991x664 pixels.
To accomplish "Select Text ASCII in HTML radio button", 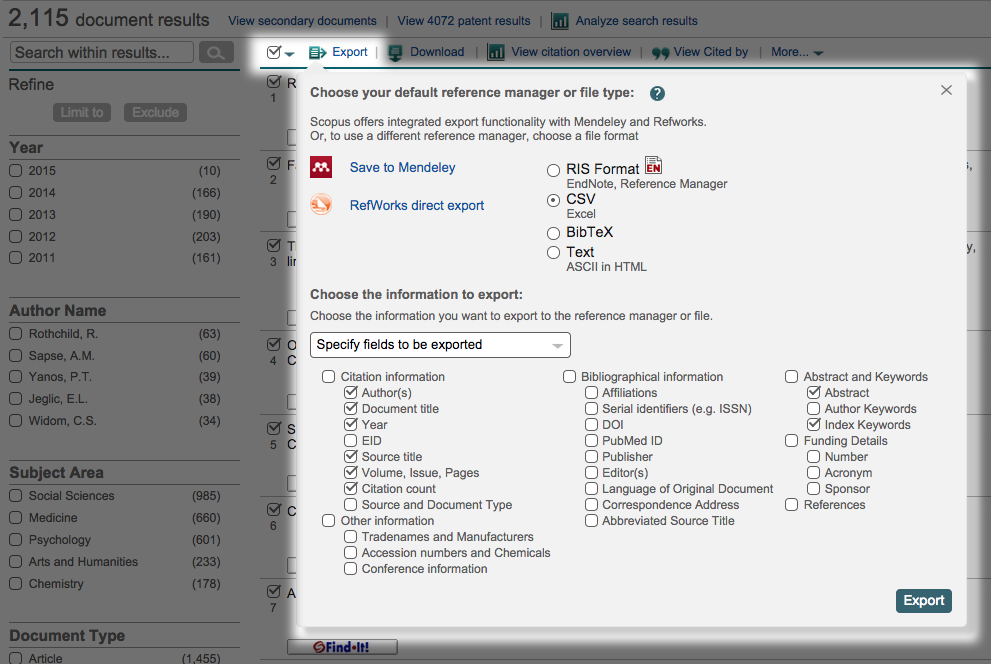I will [553, 253].
